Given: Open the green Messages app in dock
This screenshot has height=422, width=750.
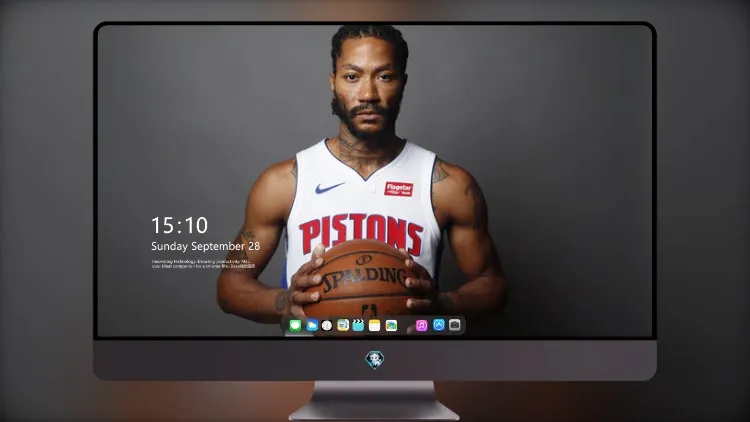Looking at the screenshot, I should tap(295, 325).
